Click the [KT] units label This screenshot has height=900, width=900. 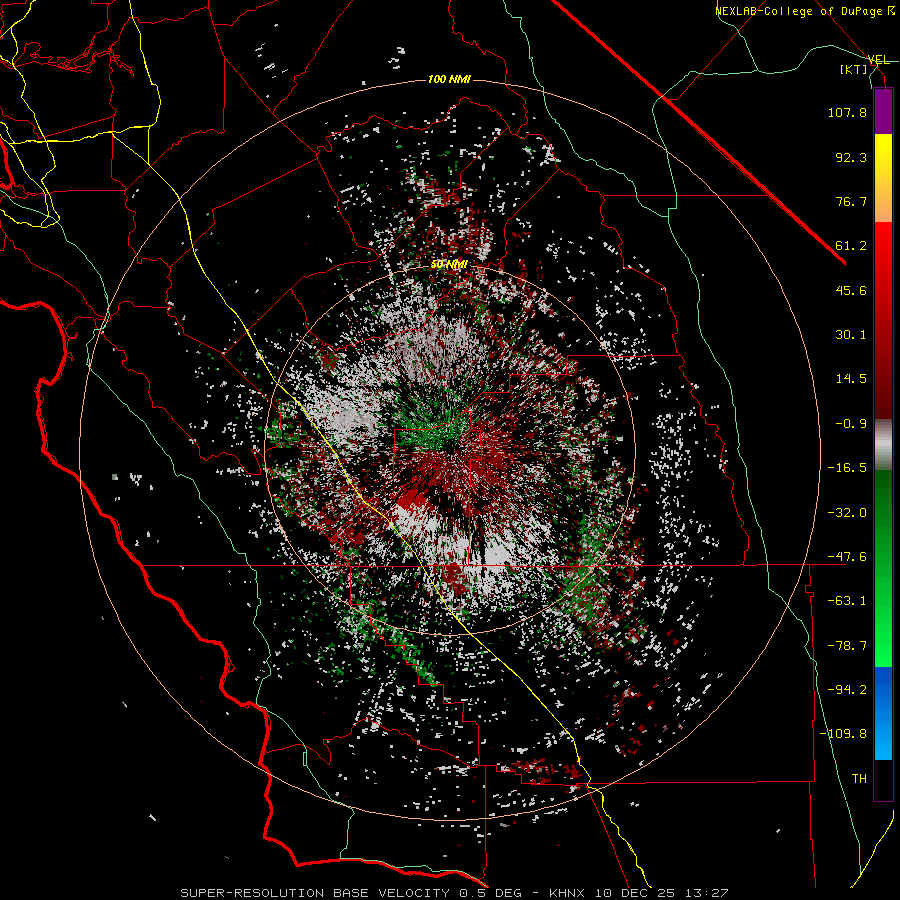coord(854,69)
